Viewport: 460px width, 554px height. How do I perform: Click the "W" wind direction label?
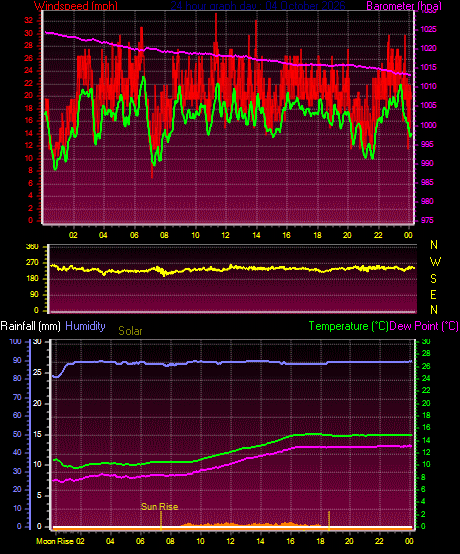(x=435, y=262)
